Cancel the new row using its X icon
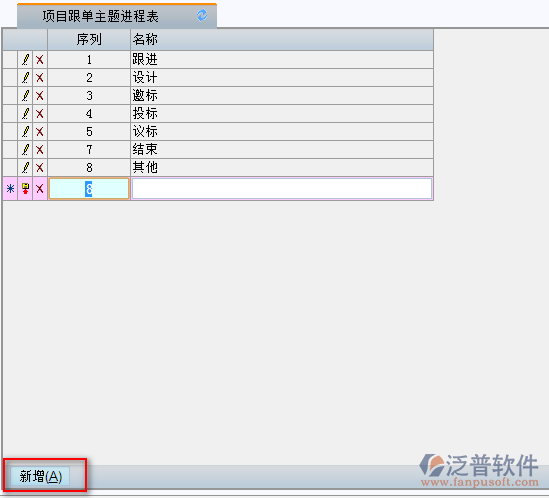 pos(40,188)
